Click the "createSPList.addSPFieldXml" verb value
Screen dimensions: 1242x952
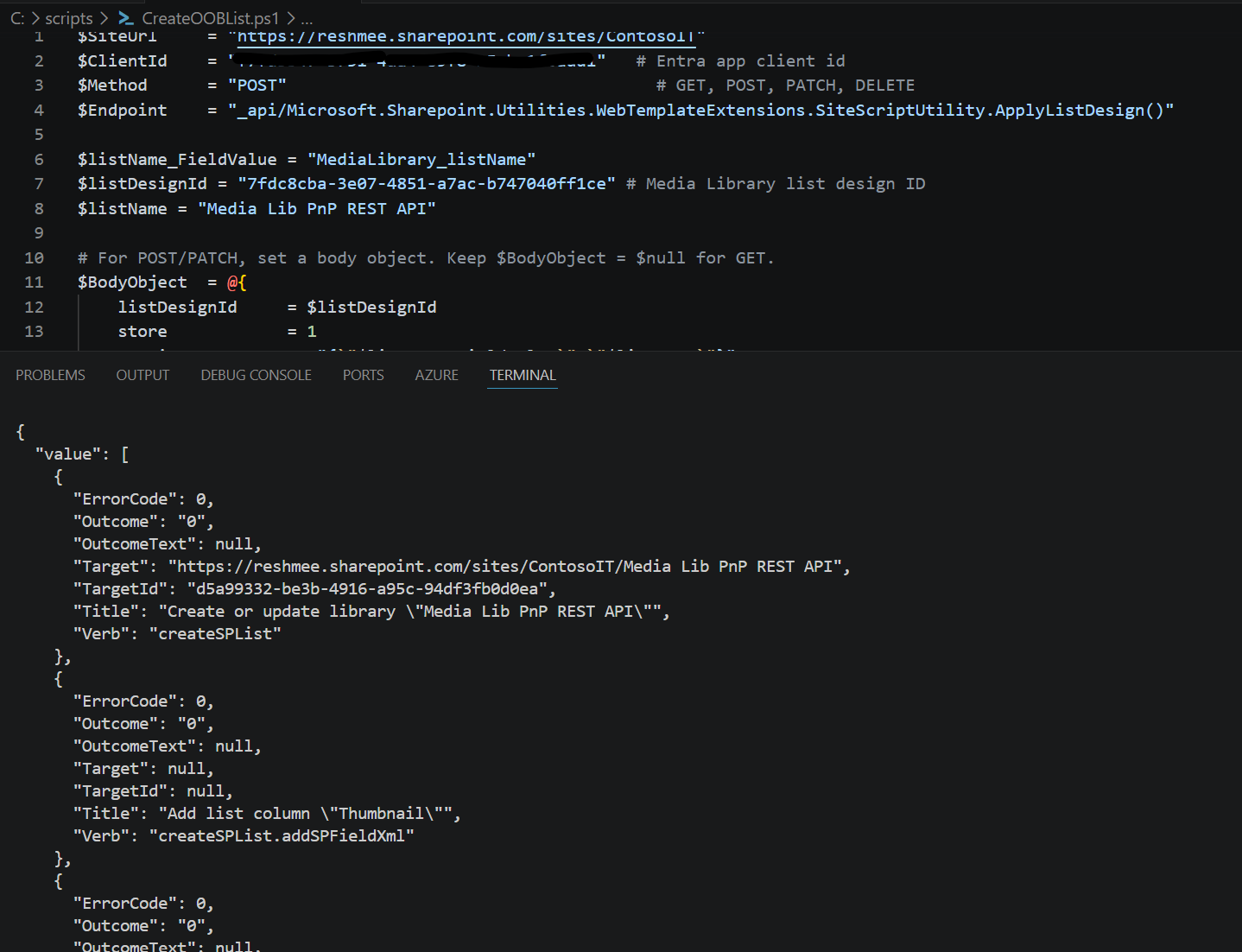282,836
